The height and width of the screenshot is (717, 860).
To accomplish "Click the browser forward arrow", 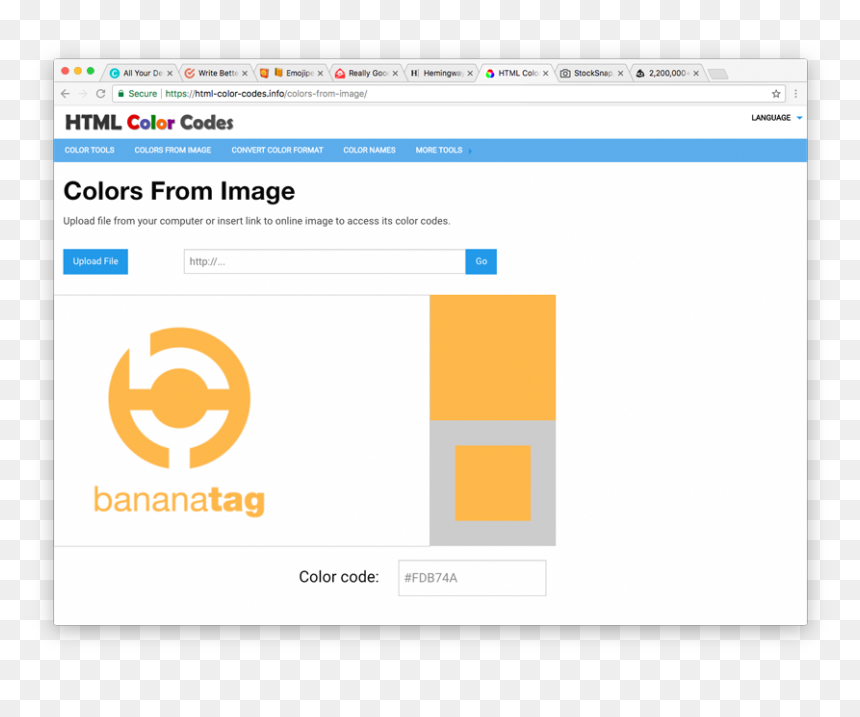I will click(x=83, y=94).
